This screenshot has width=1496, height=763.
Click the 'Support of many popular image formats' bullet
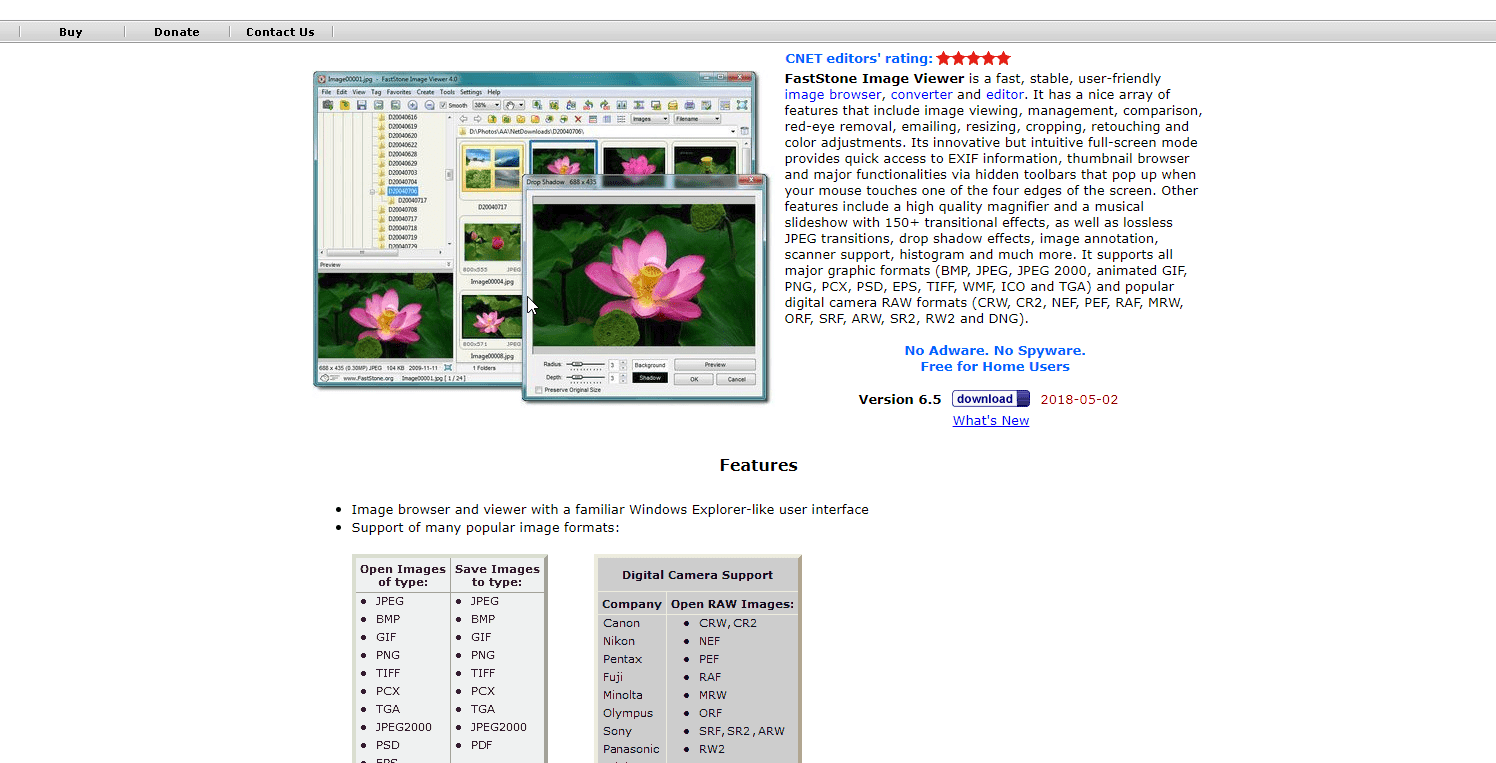point(485,528)
